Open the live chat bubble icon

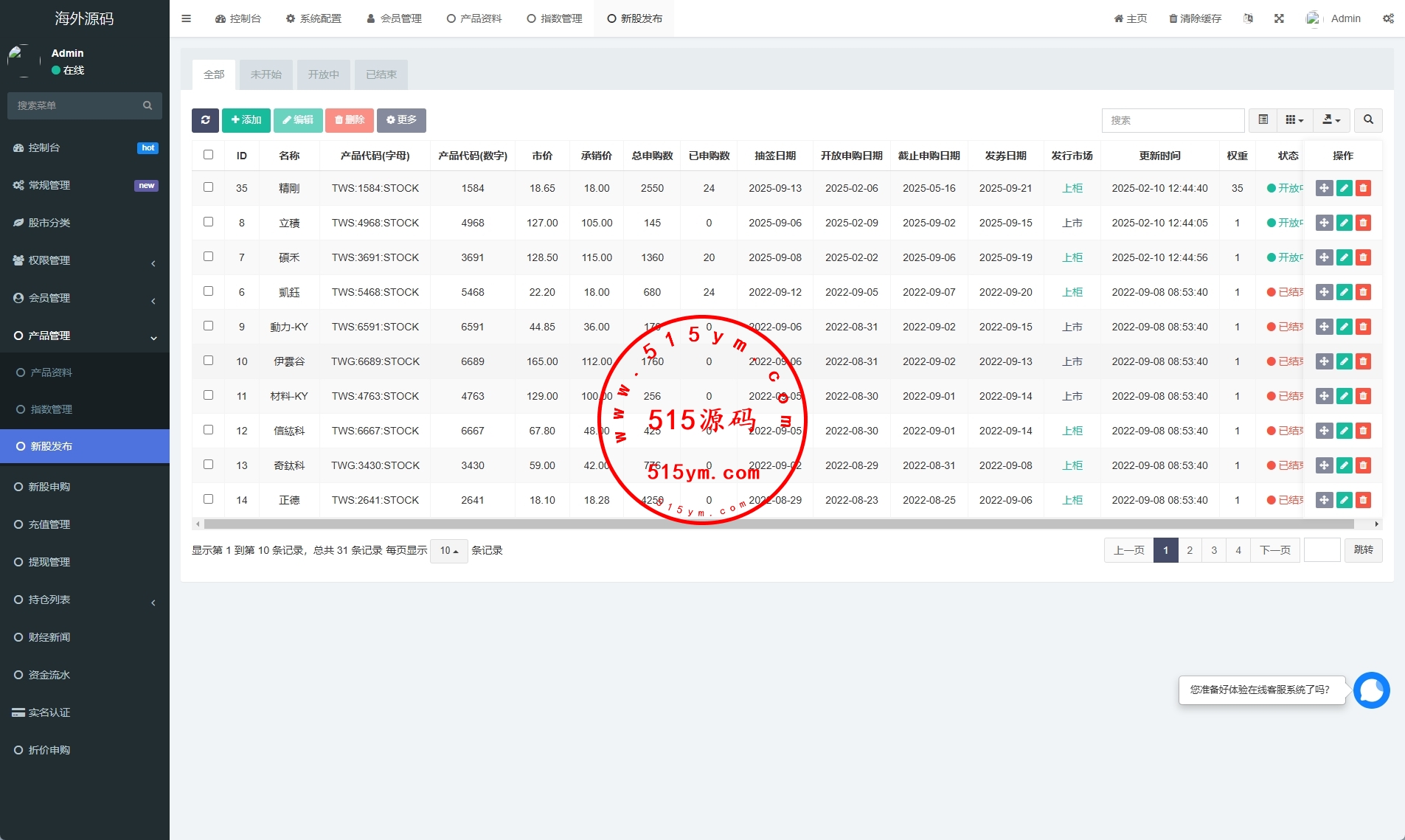coord(1371,690)
